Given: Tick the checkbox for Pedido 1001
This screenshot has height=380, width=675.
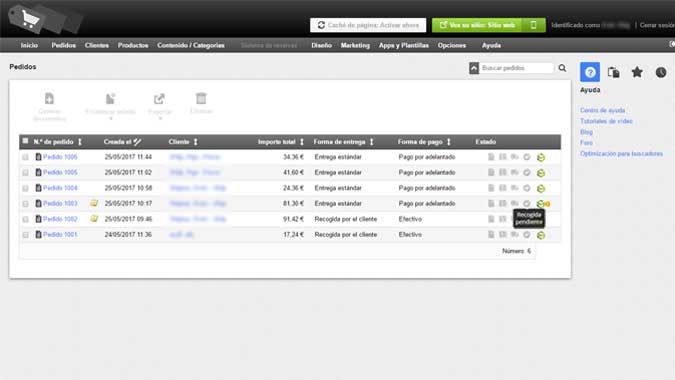Looking at the screenshot, I should pos(25,235).
